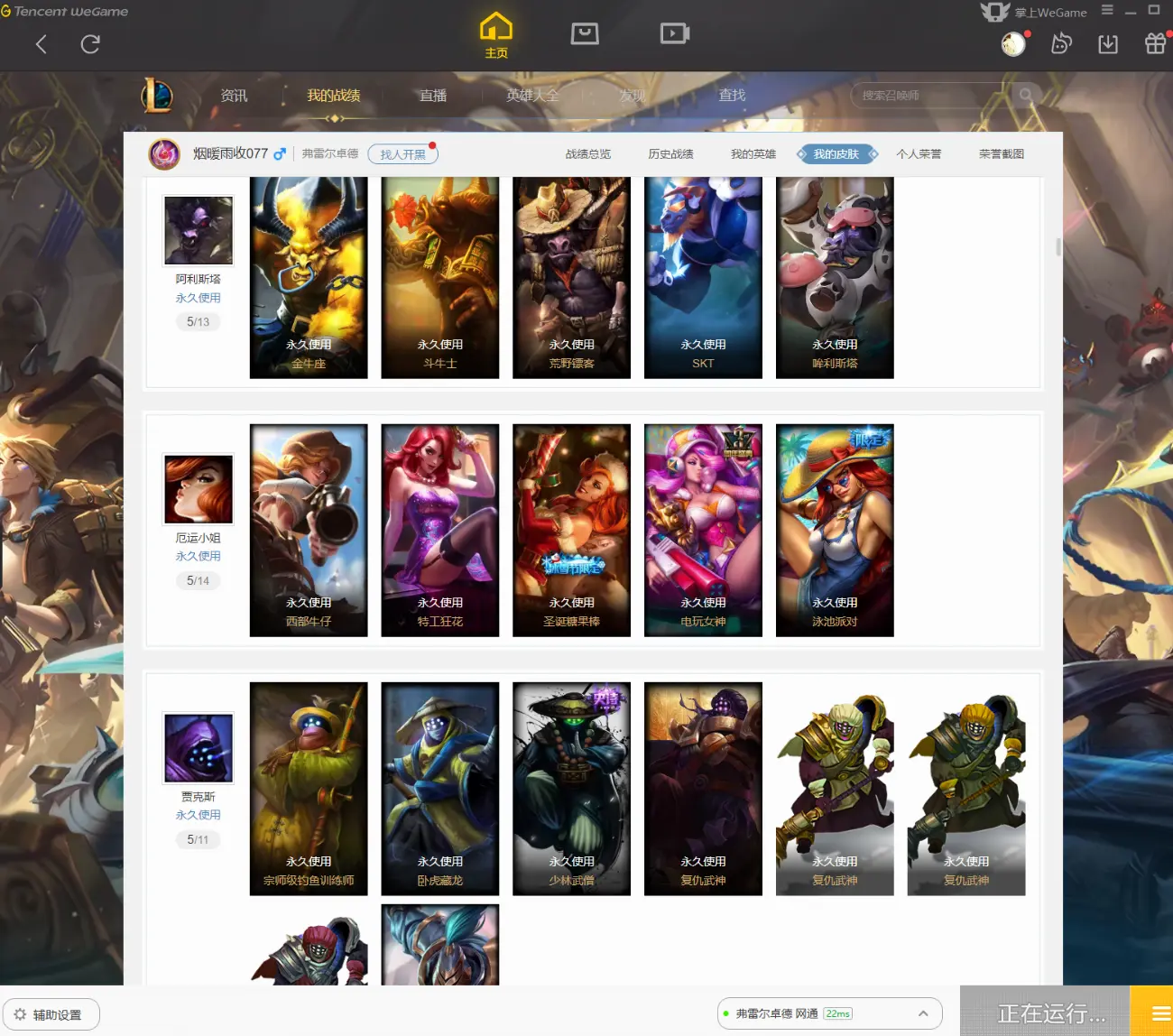Open the 西部牛仔 skin card
Image resolution: width=1173 pixels, height=1036 pixels.
coord(309,531)
